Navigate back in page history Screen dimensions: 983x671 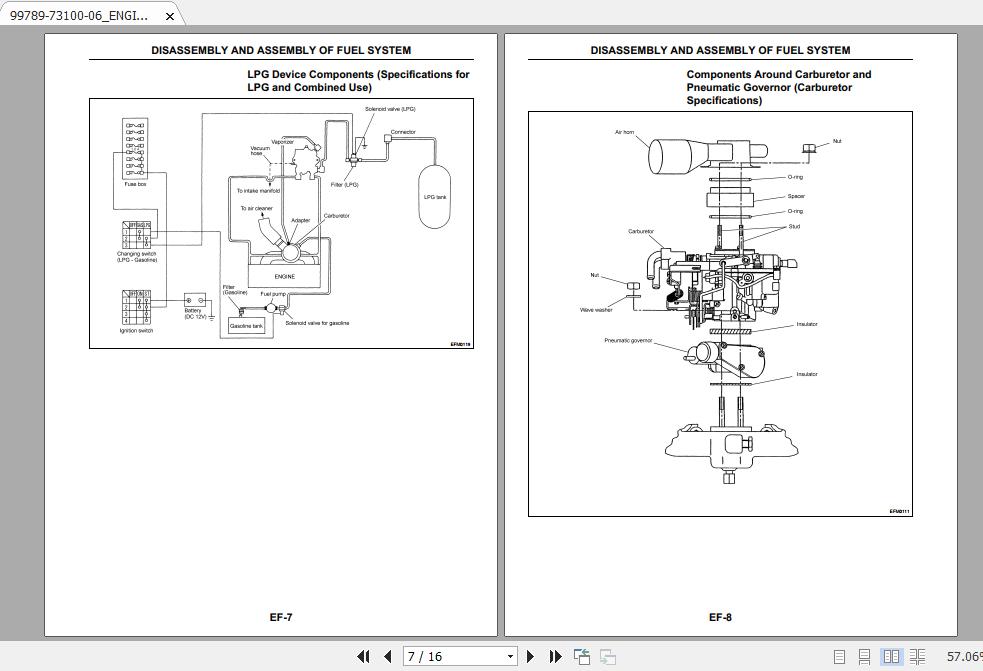[x=581, y=655]
